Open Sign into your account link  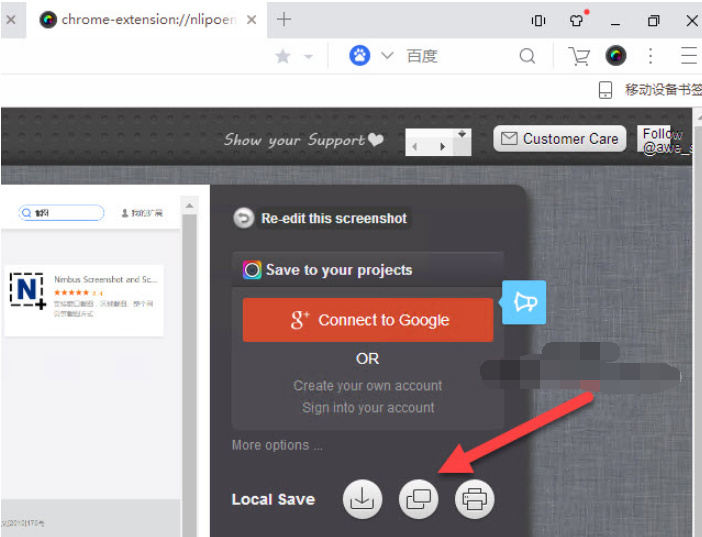pyautogui.click(x=368, y=408)
